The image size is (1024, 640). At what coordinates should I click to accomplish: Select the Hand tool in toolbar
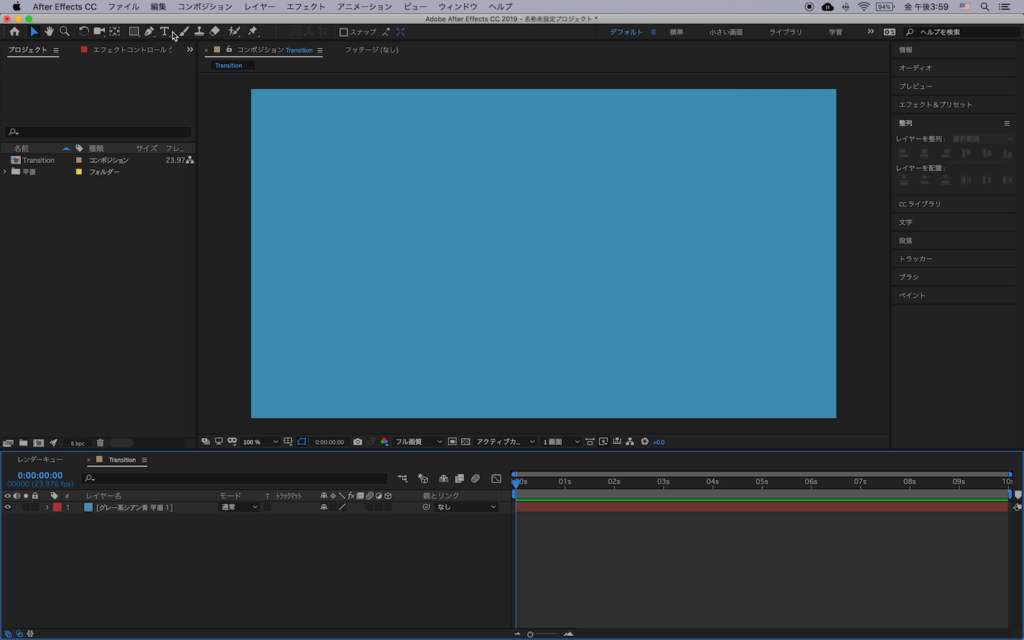49,32
